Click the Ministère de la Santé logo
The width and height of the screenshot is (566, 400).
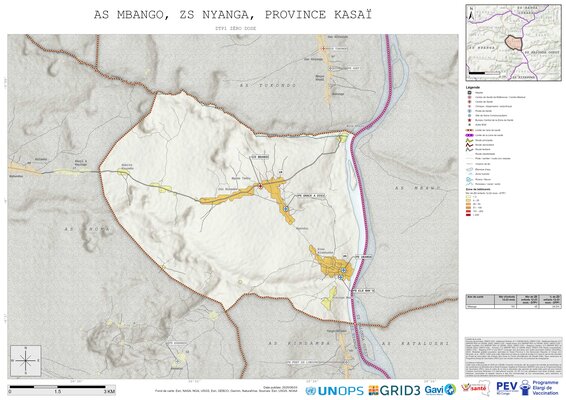tap(475, 388)
